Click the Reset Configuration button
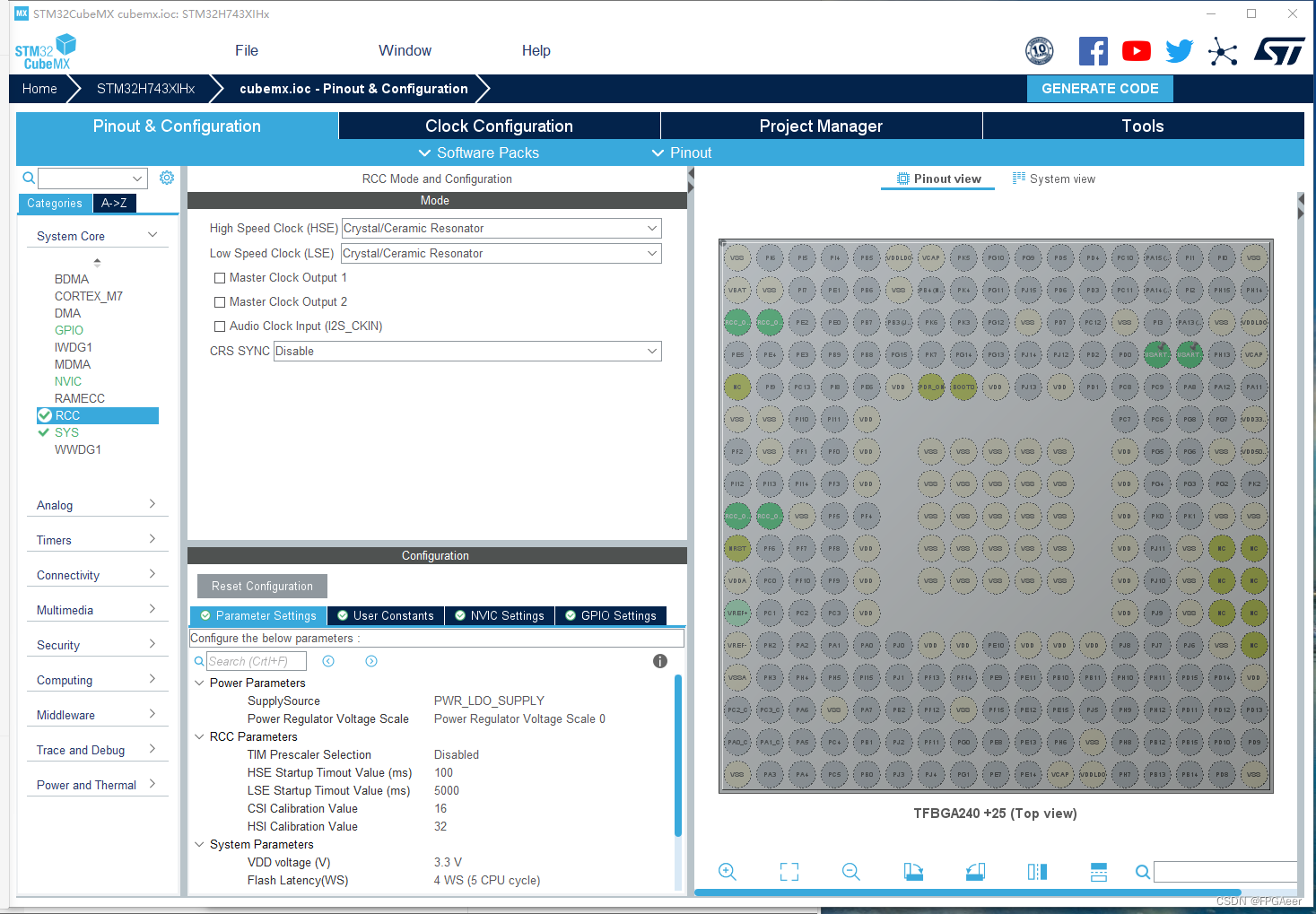 point(262,587)
